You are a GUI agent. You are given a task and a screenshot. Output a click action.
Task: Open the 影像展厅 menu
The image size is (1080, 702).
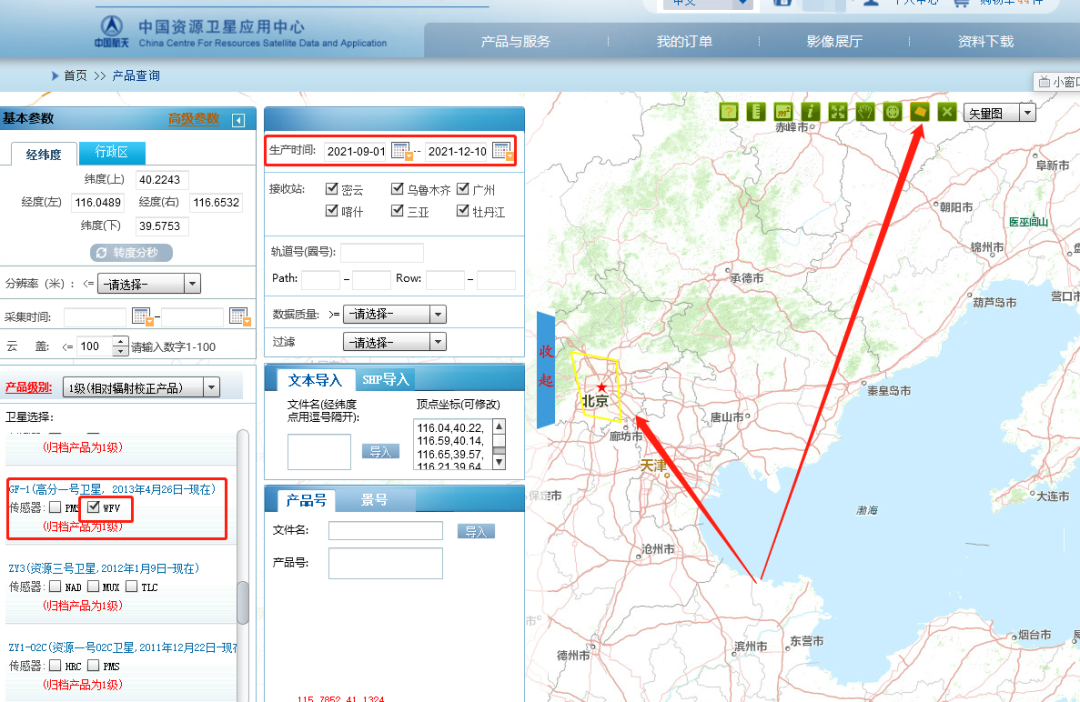pyautogui.click(x=834, y=41)
